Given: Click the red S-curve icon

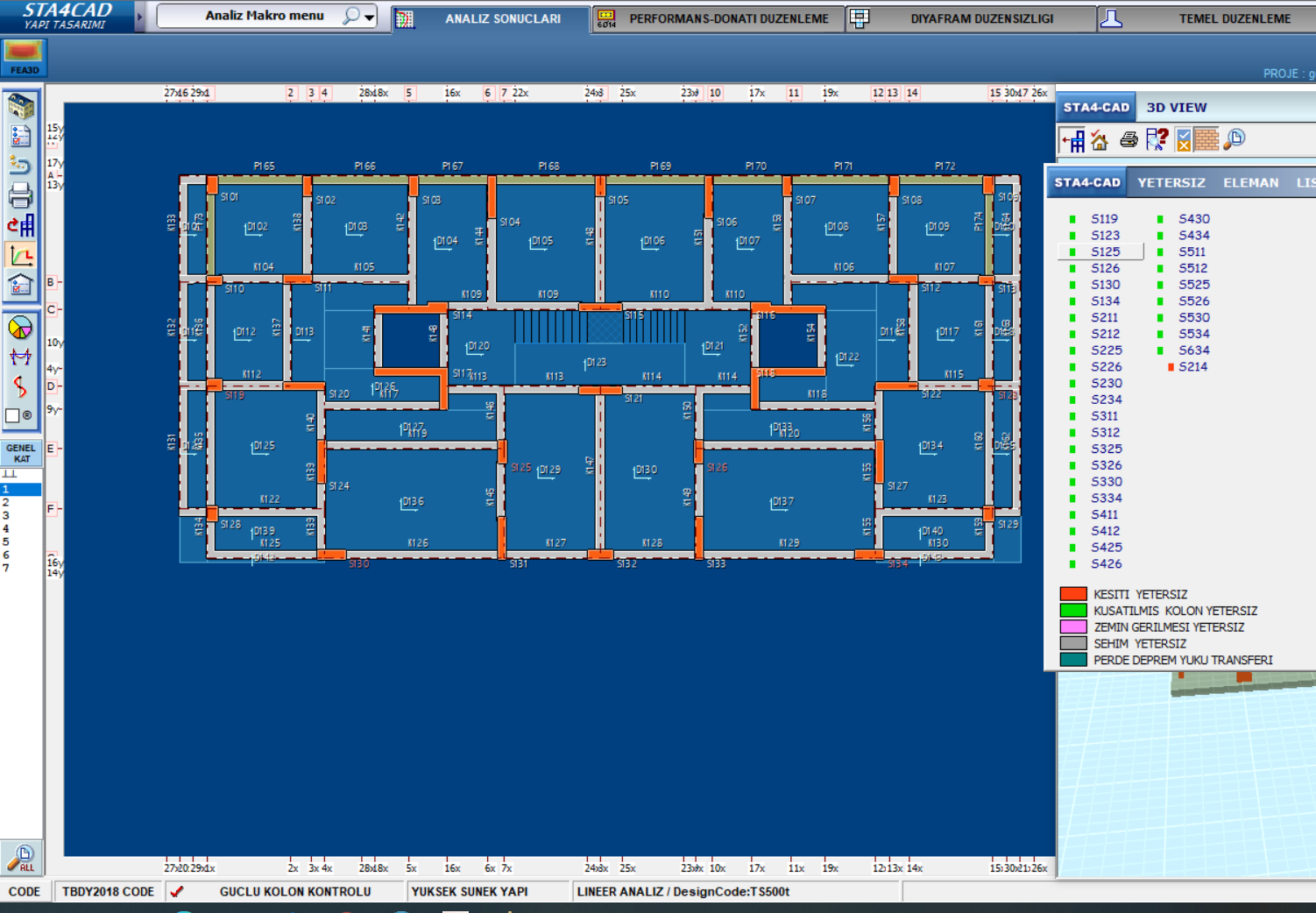Looking at the screenshot, I should (x=20, y=386).
